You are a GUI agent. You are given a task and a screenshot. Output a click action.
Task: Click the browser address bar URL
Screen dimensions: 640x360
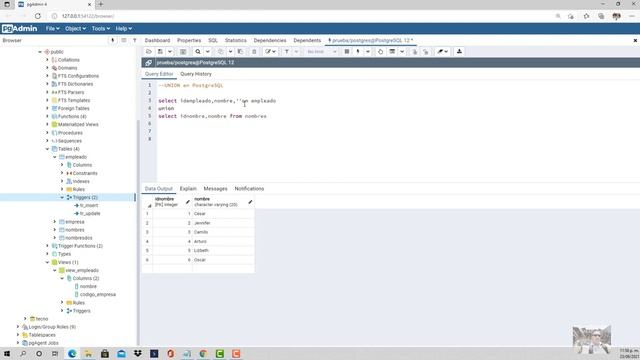pos(88,16)
